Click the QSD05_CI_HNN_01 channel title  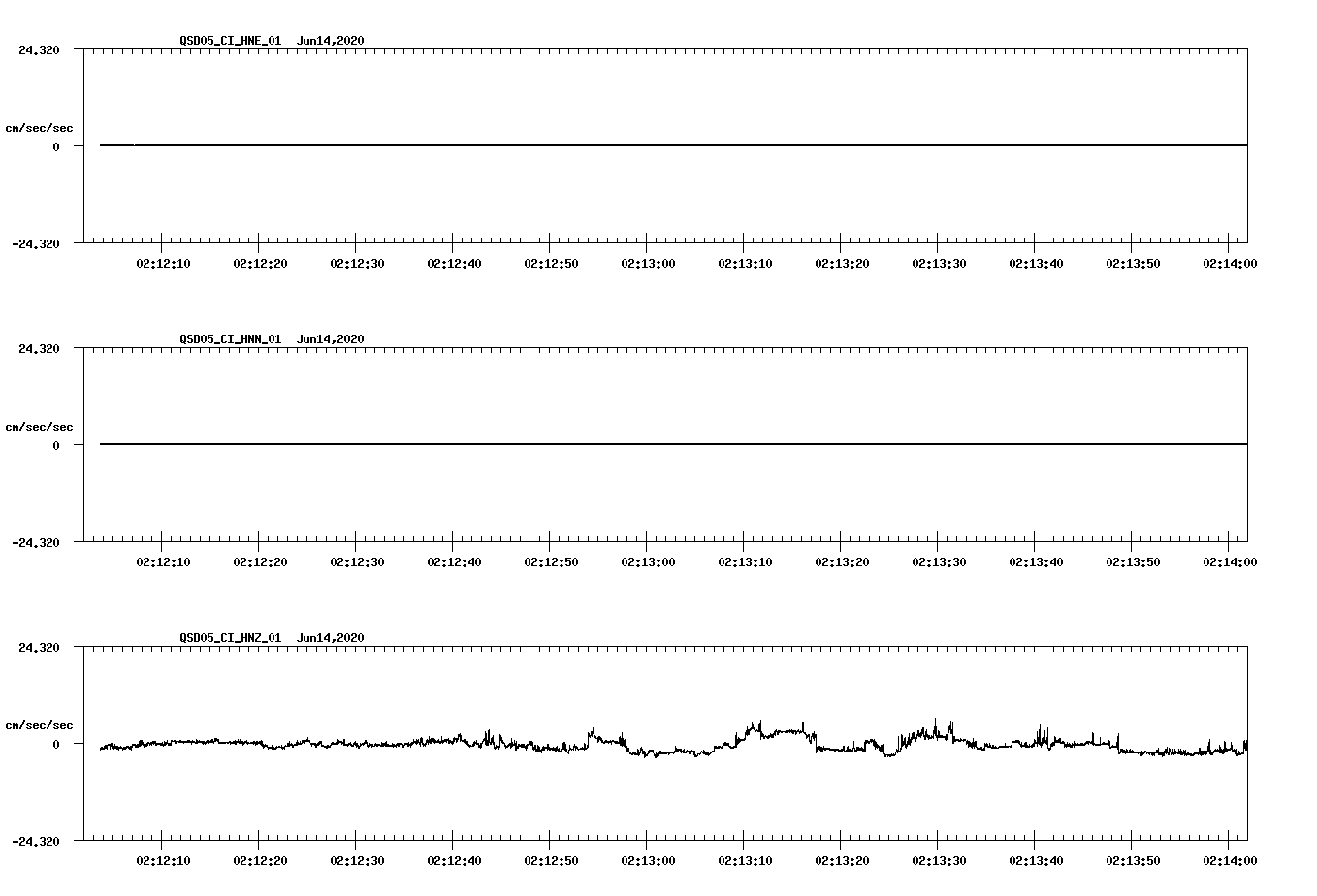(x=231, y=339)
